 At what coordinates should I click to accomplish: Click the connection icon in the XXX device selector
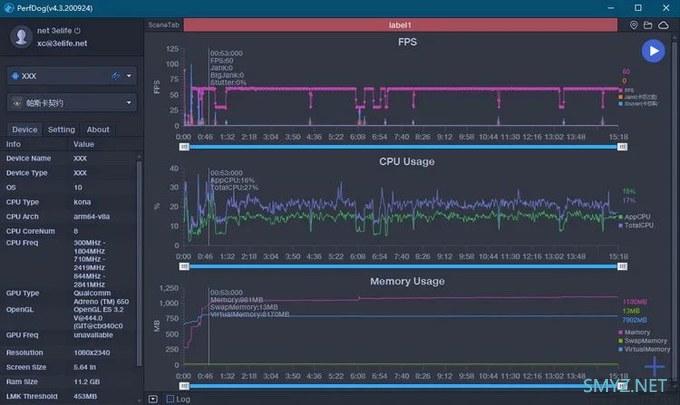click(x=115, y=76)
